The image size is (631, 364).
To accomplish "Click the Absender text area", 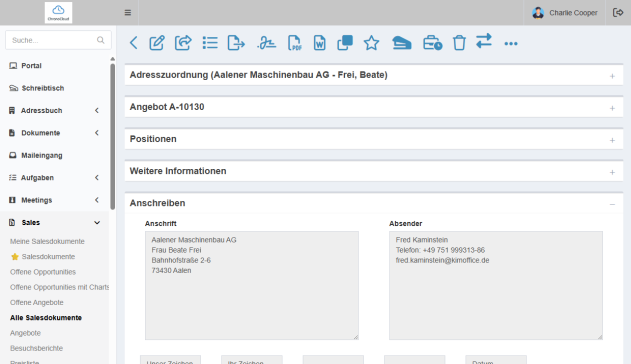I will click(x=496, y=285).
